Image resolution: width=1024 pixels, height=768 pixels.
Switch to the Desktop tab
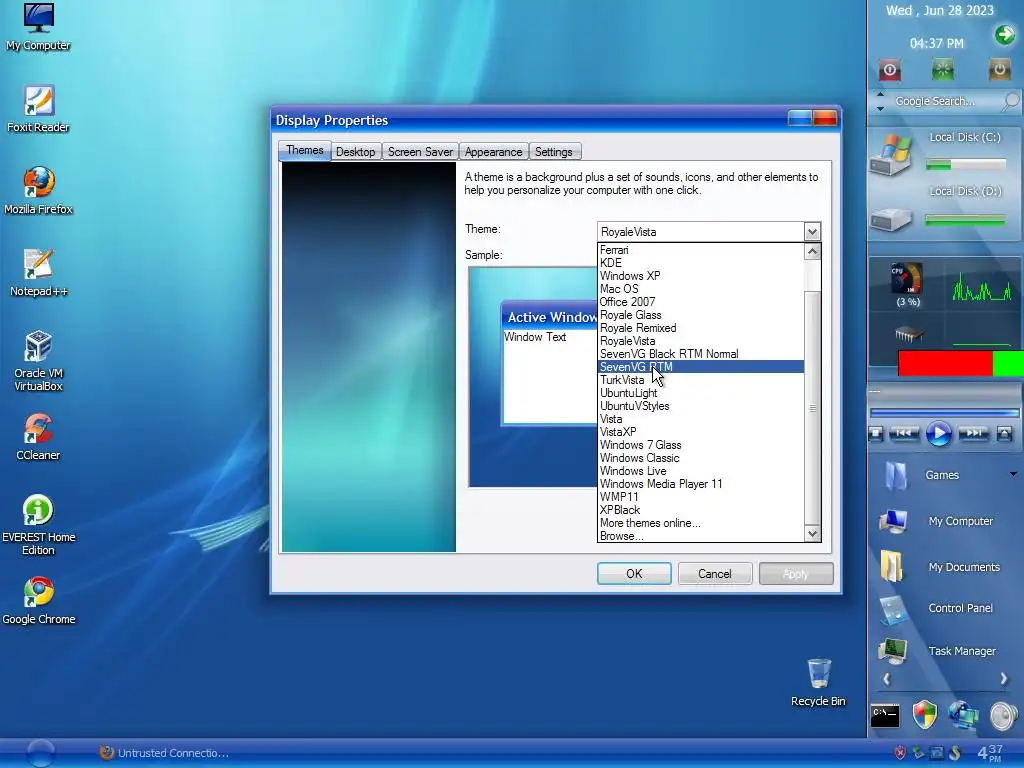click(x=355, y=152)
